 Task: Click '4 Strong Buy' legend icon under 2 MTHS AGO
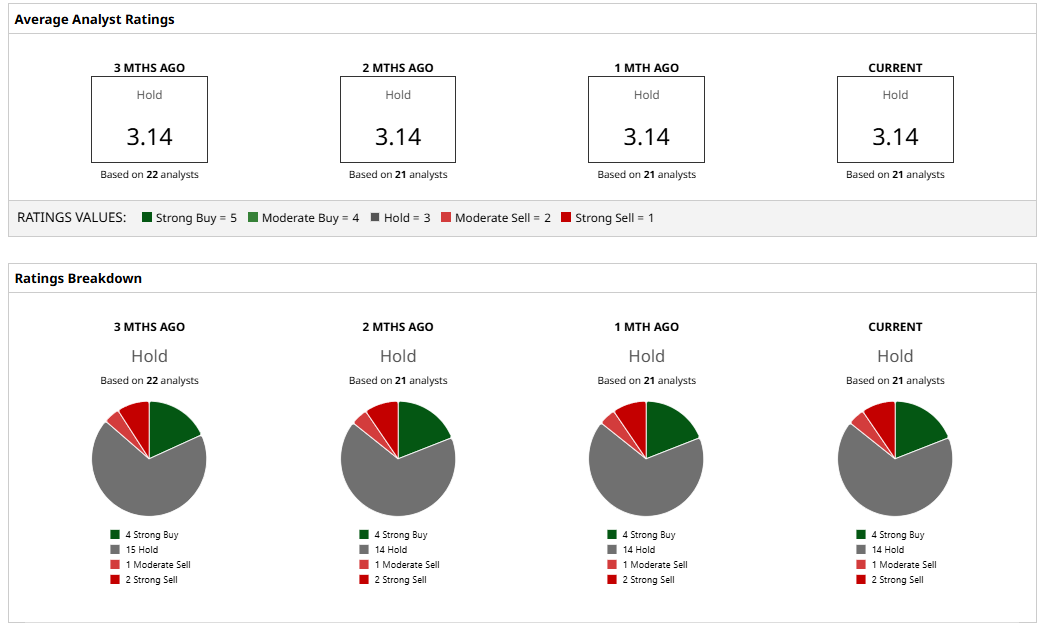364,534
